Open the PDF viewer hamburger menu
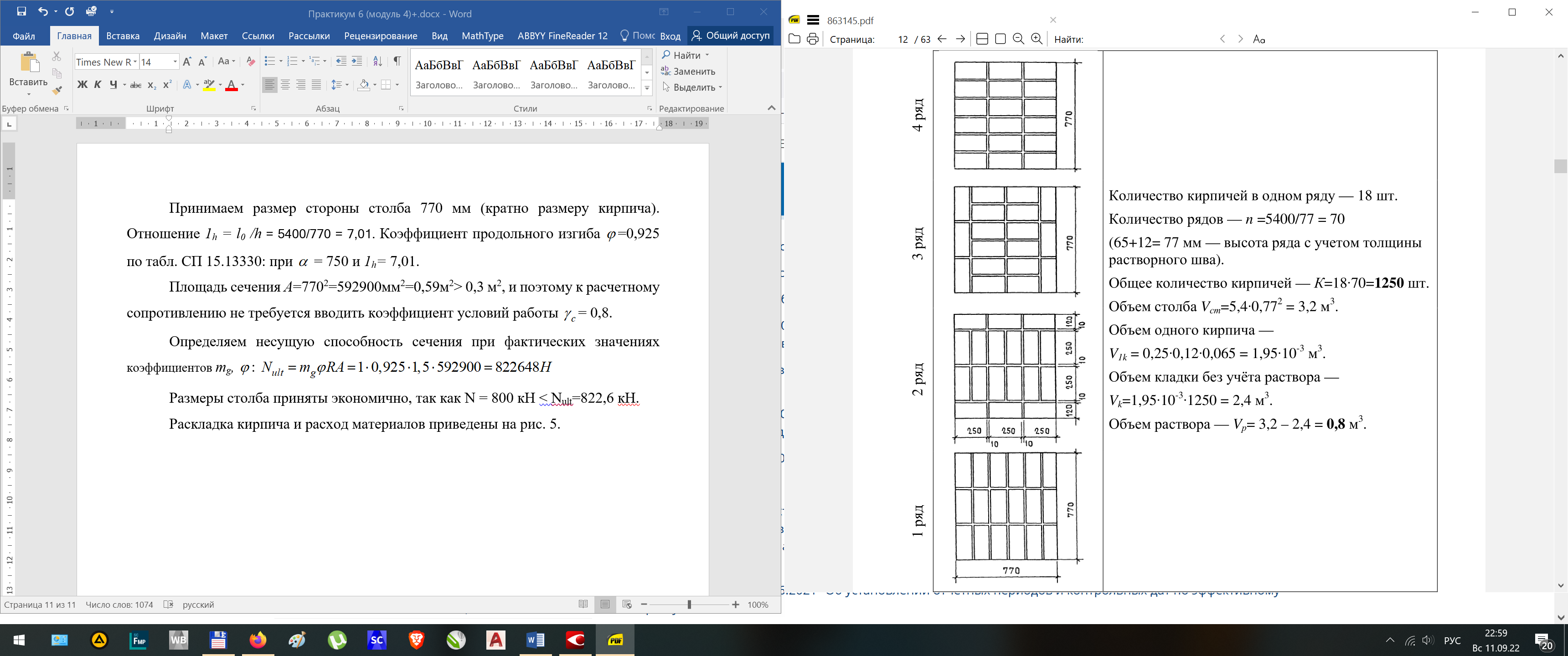The width and height of the screenshot is (1568, 656). 813,20
